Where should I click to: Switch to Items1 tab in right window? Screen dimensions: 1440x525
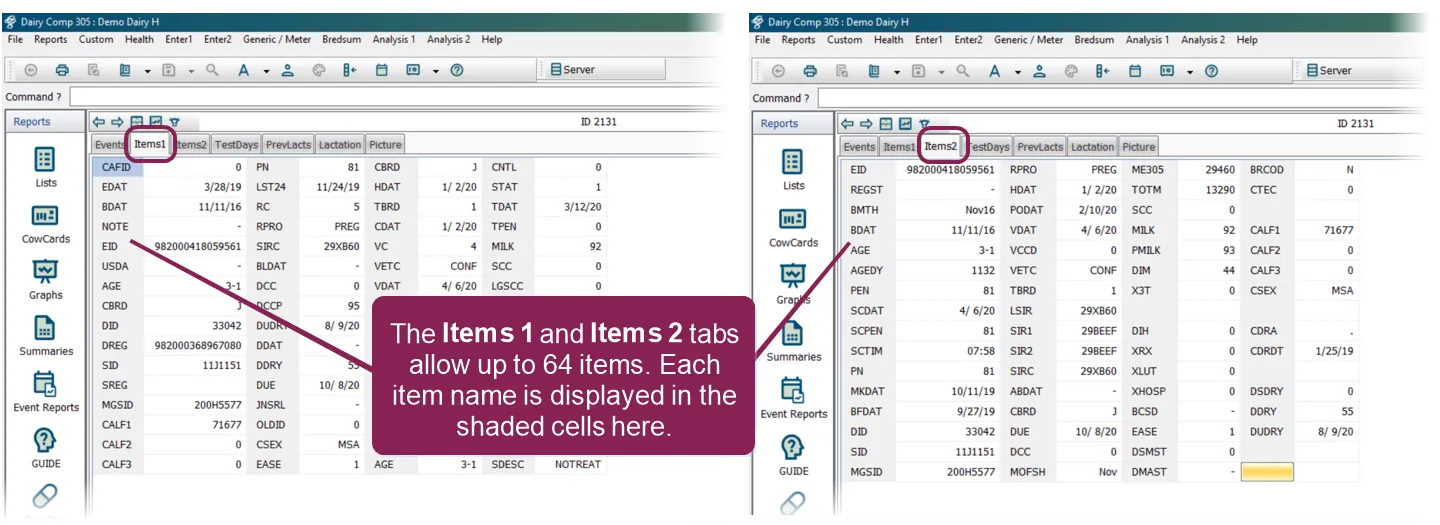pyautogui.click(x=898, y=147)
